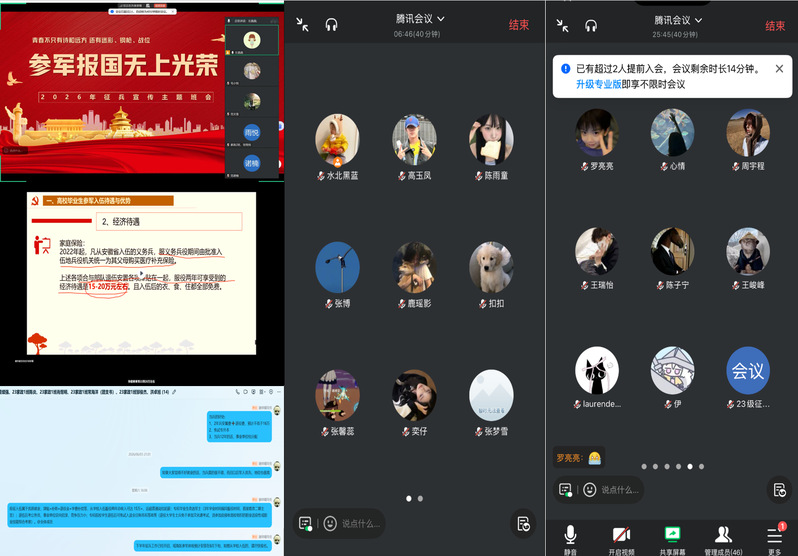Image resolution: width=798 pixels, height=556 pixels.
Task: Open chat panel icon in middle meeting
Action: [305, 523]
